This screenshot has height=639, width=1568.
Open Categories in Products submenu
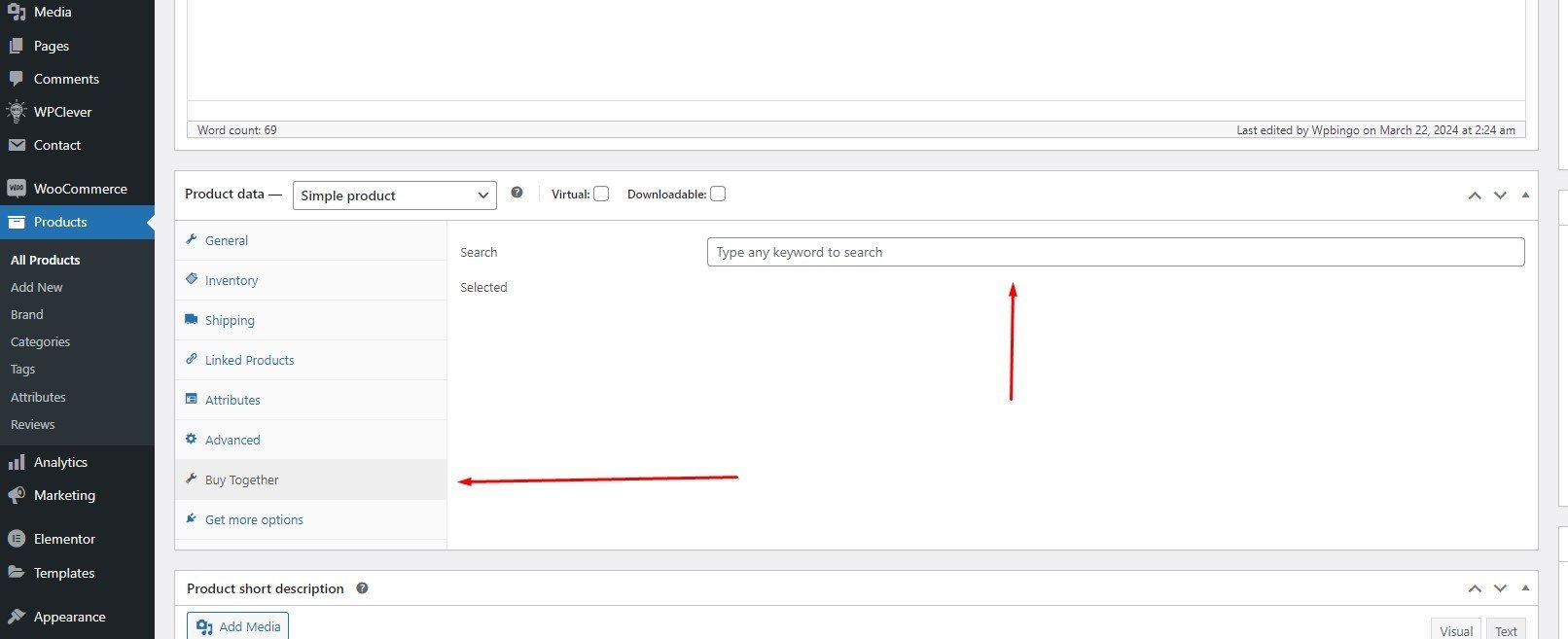[40, 342]
